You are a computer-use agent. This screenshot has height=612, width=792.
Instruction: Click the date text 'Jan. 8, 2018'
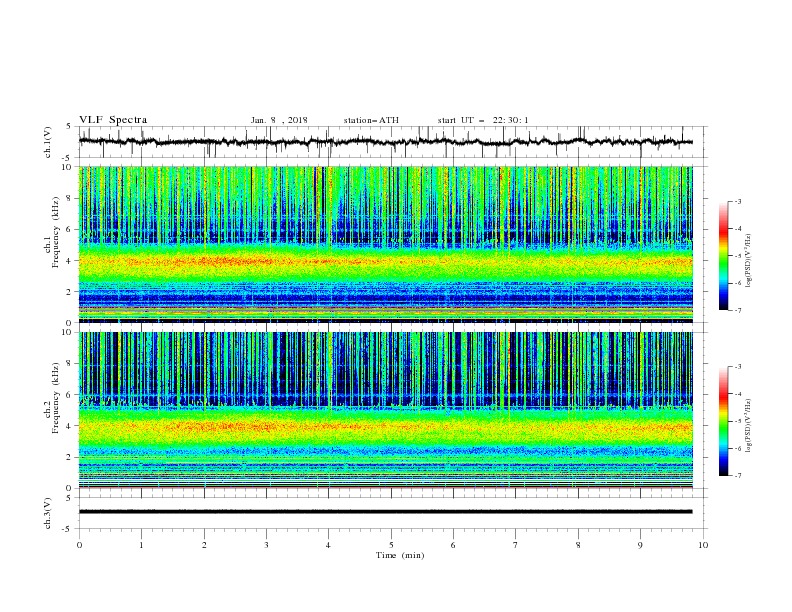click(279, 120)
